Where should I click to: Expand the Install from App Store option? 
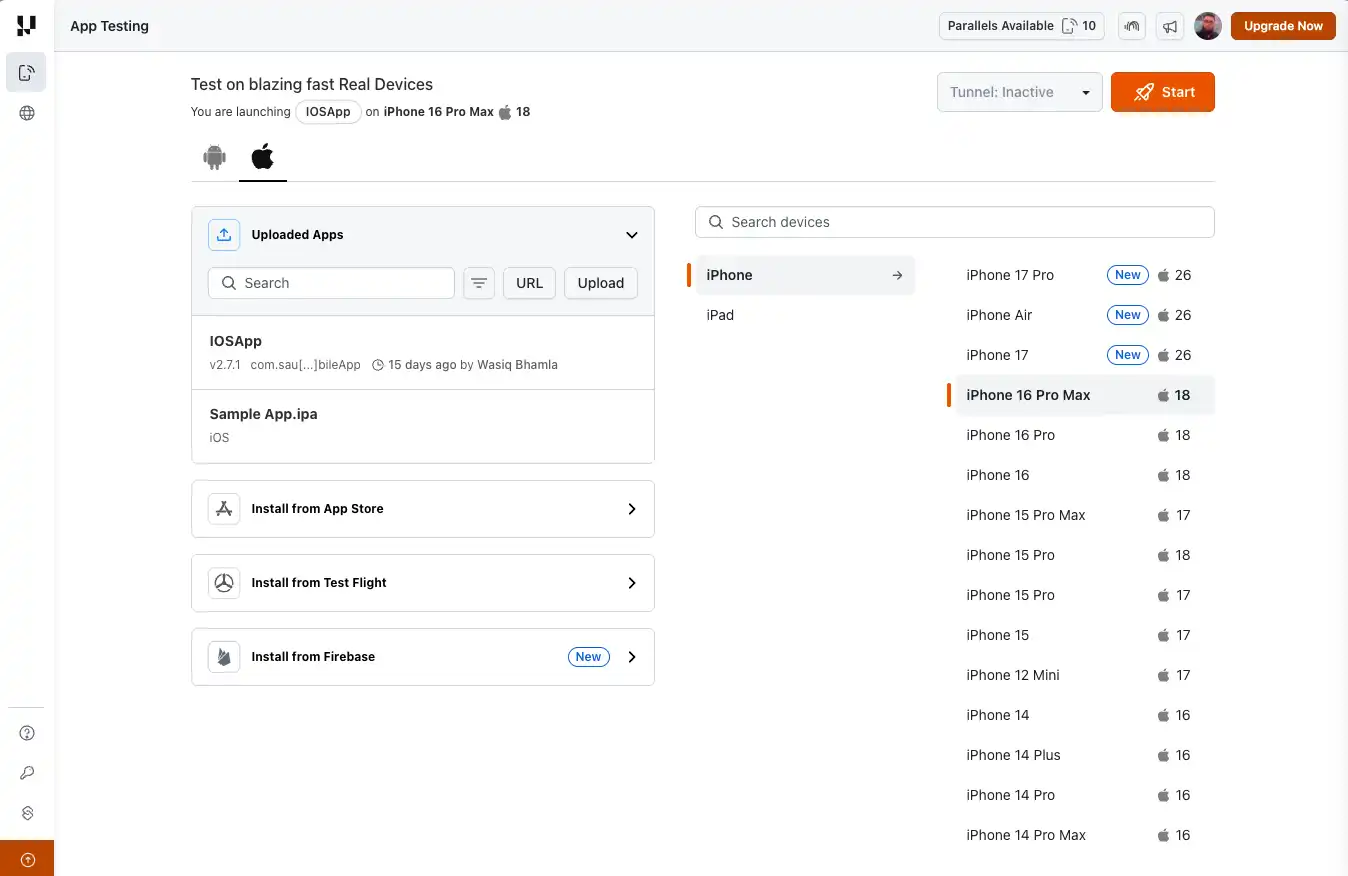click(631, 509)
